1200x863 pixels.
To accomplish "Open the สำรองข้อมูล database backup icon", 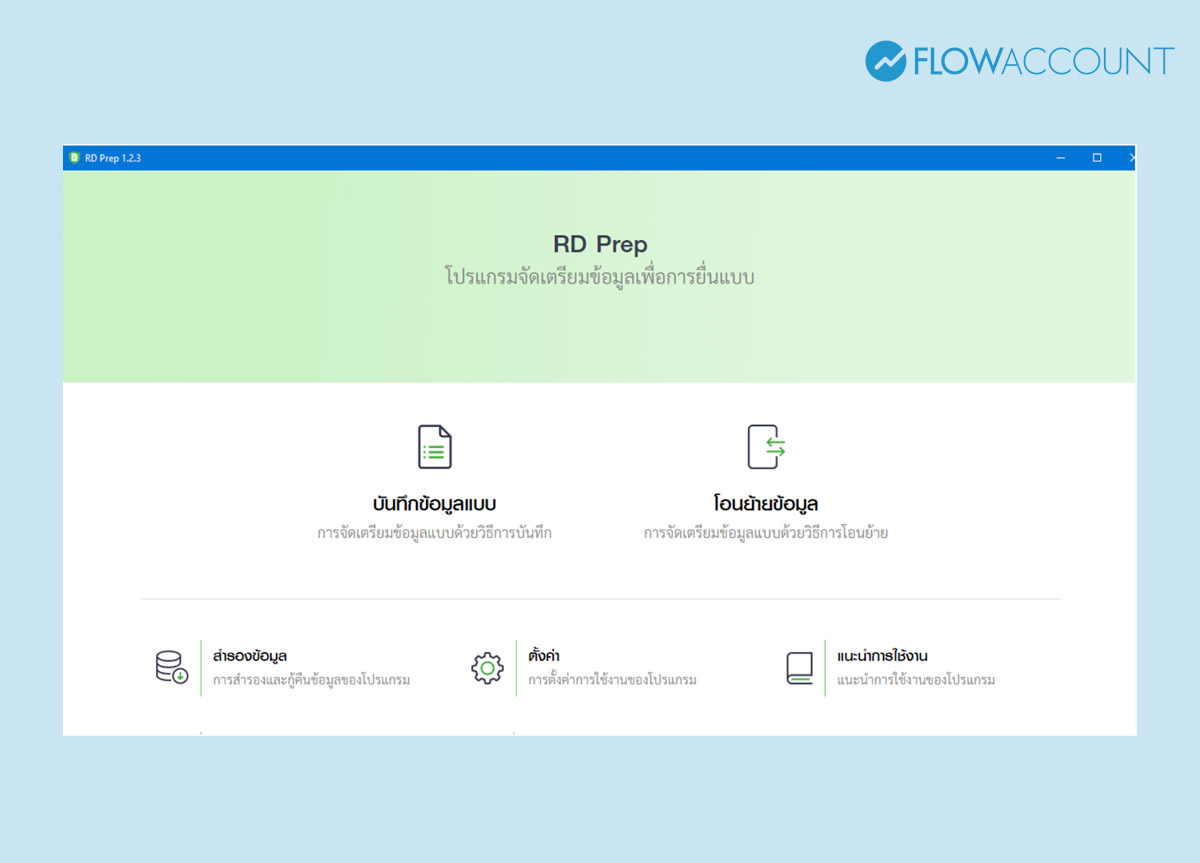I will tap(171, 667).
